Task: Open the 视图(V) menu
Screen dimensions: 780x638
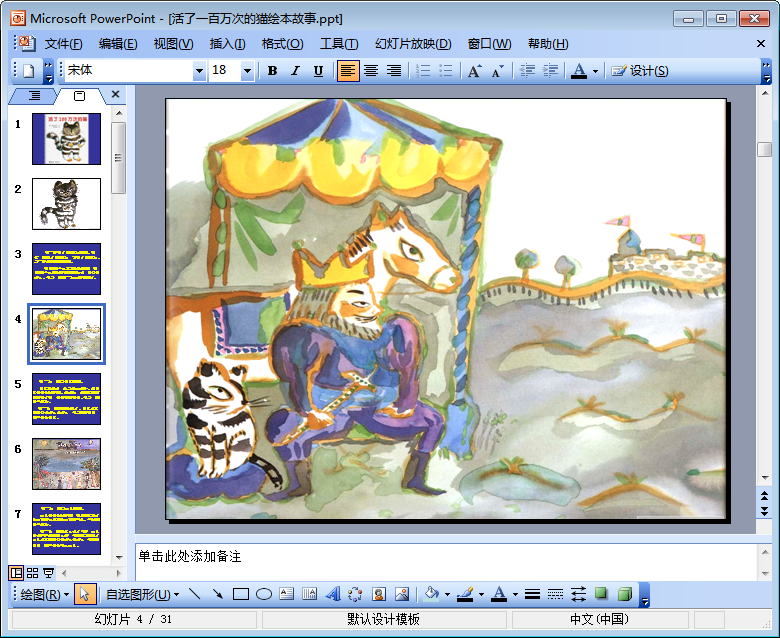Action: click(x=173, y=44)
